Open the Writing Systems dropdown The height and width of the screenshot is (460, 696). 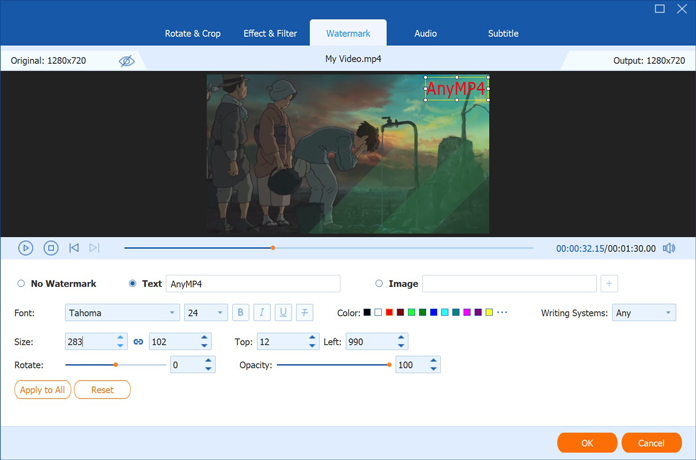pos(644,313)
